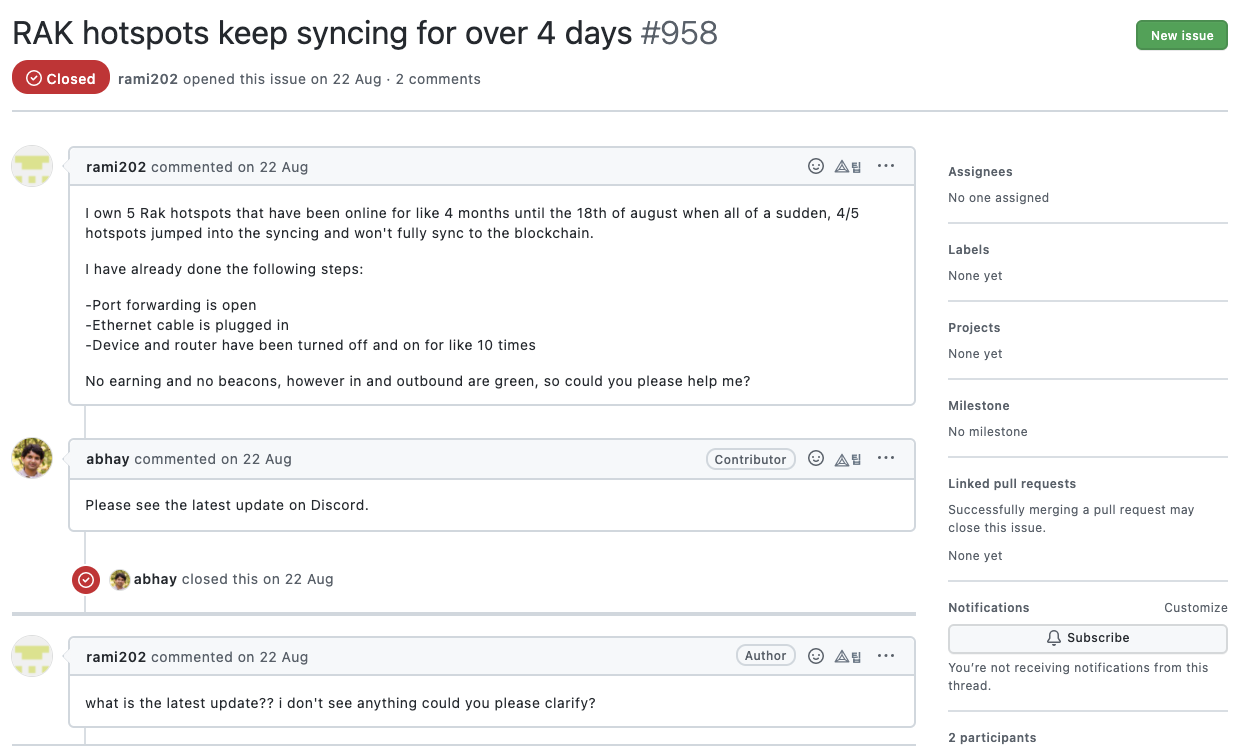Open abhay link in the closed event line
The width and height of the screenshot is (1238, 750).
156,579
